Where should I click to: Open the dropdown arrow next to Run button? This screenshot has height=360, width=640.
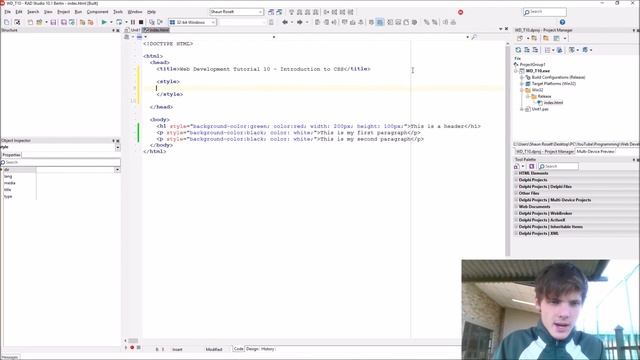(x=111, y=22)
